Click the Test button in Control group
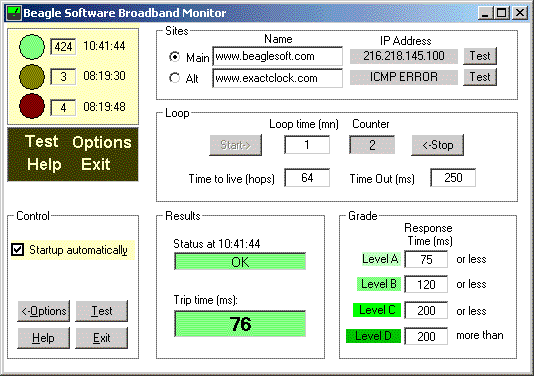The height and width of the screenshot is (376, 534). tap(101, 311)
